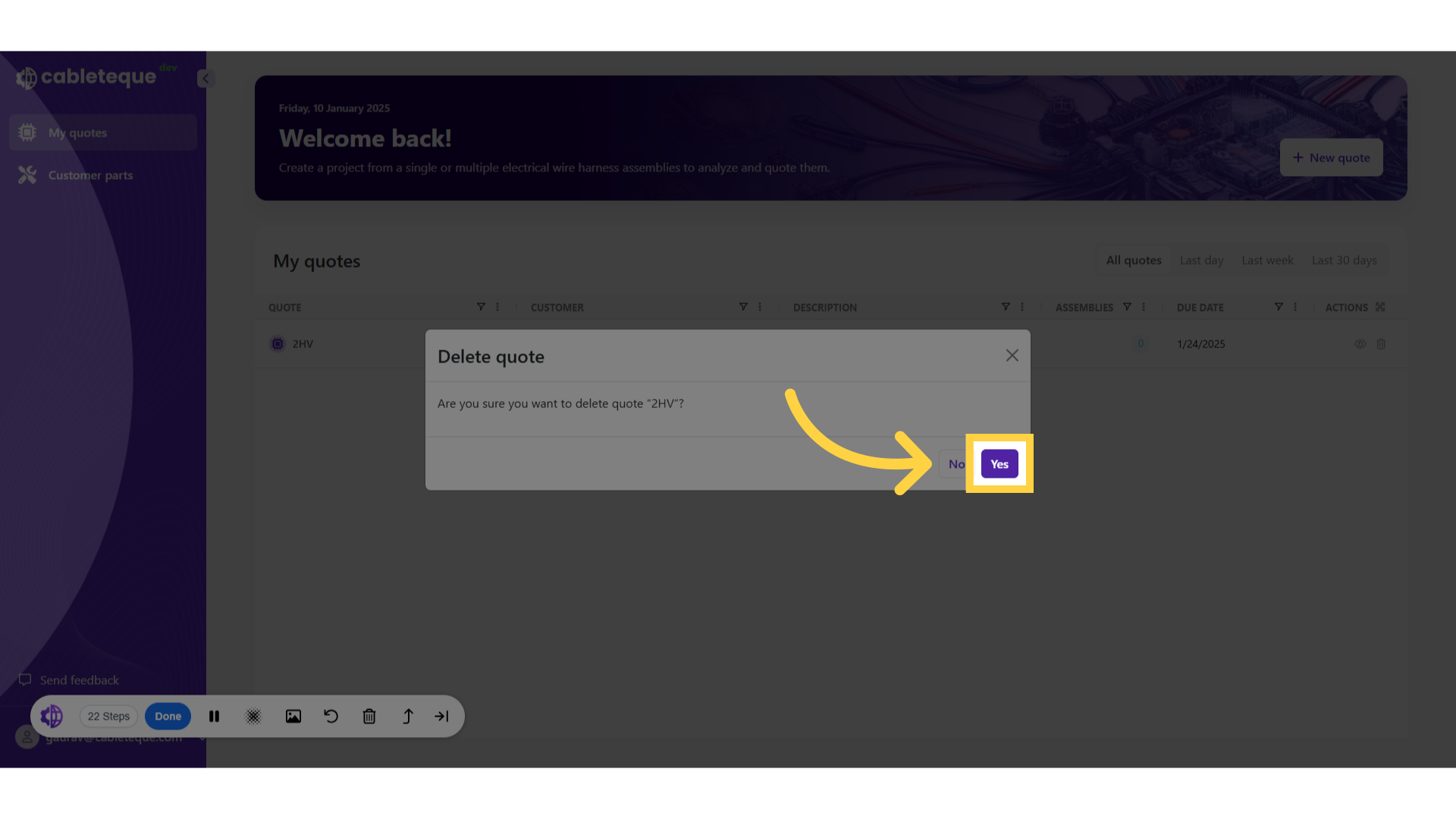Click No to cancel quote deletion
Viewport: 1456px width, 819px height.
tap(955, 464)
